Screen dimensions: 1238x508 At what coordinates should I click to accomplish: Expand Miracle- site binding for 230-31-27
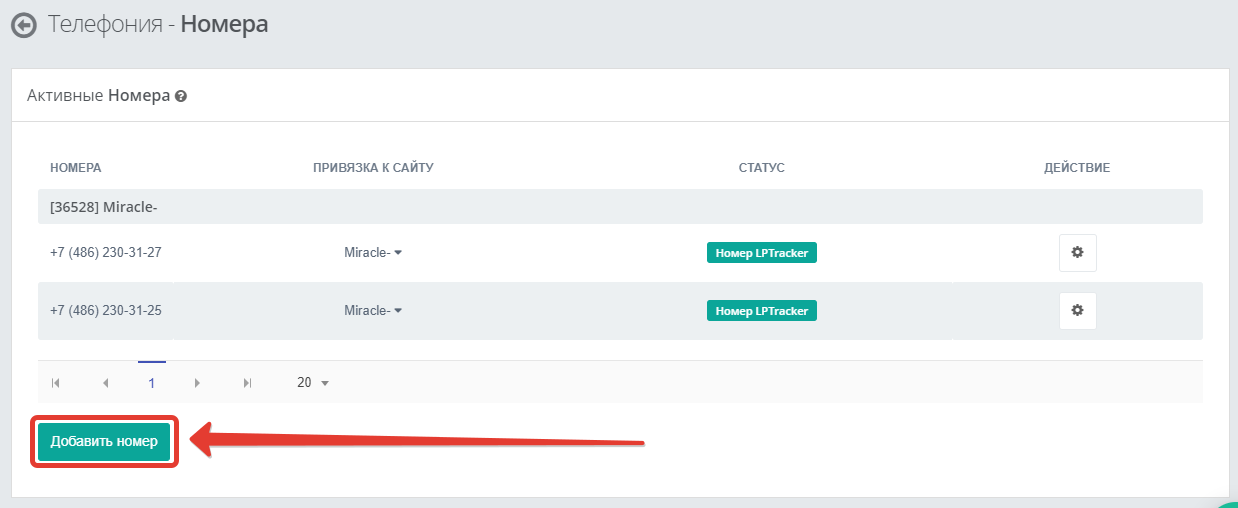pos(373,253)
